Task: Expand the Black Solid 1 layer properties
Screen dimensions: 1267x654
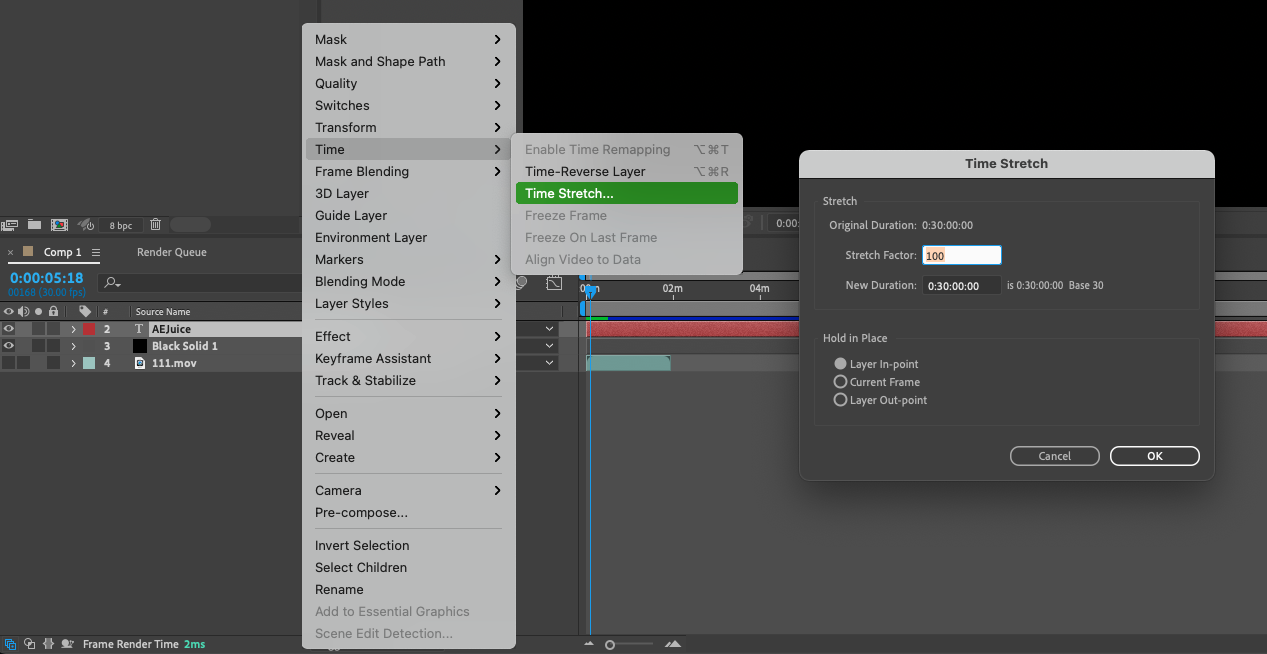Action: pos(73,346)
